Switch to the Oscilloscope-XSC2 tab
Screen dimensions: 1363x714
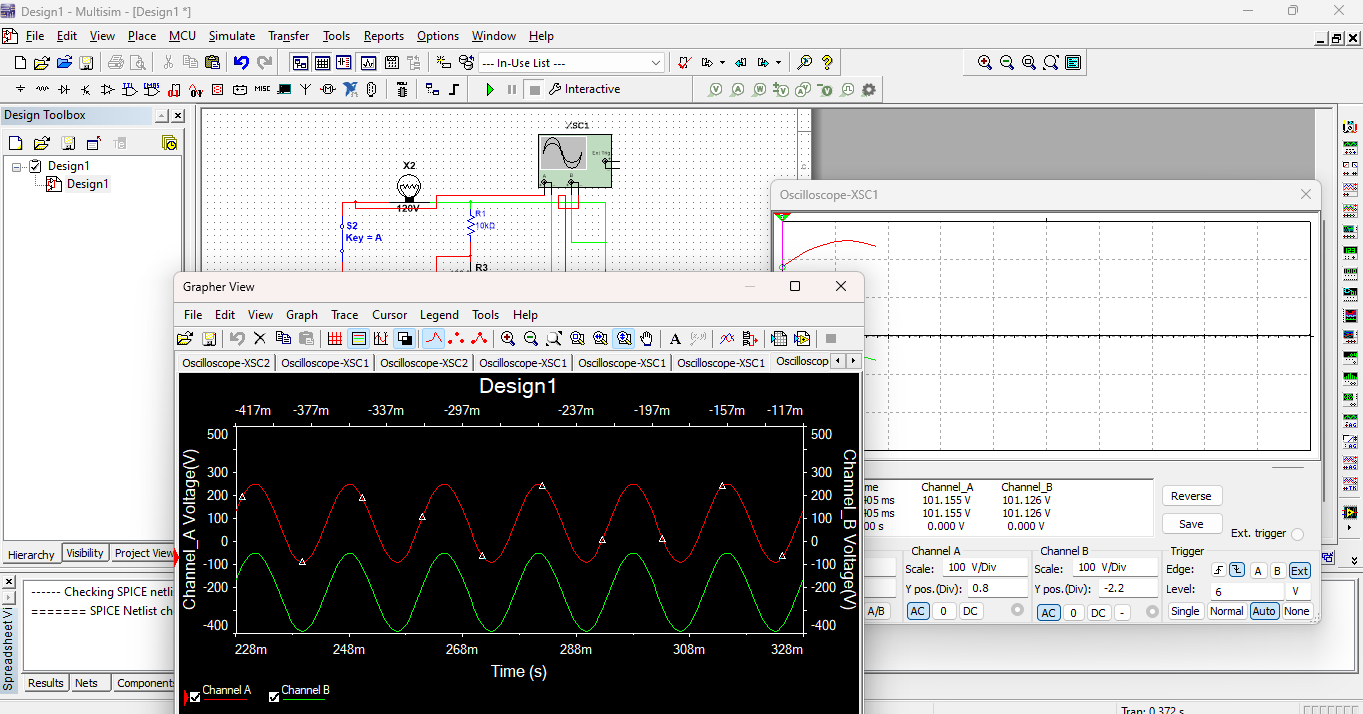click(x=225, y=361)
